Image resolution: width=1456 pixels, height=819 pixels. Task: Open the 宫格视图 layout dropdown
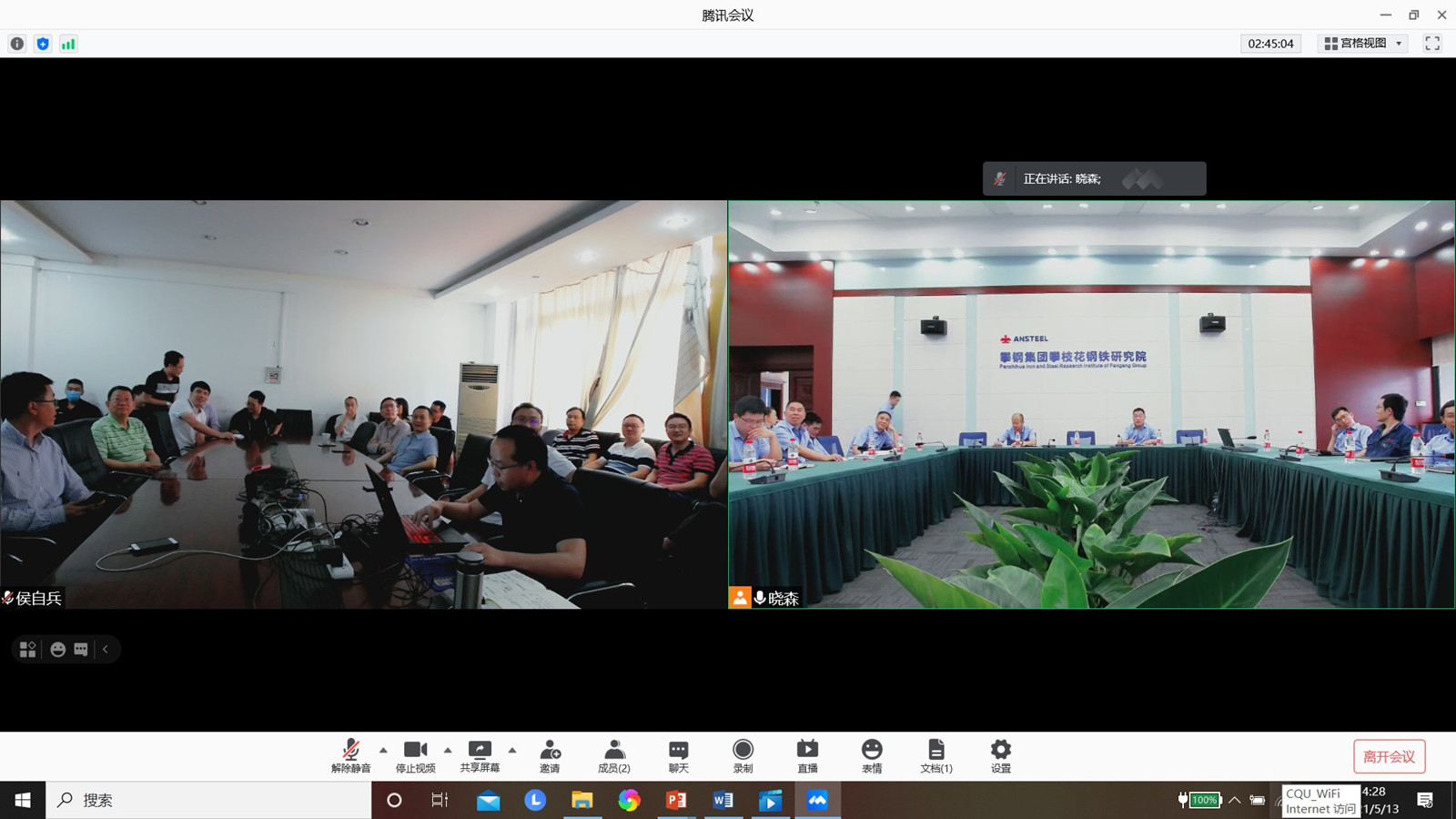tap(1363, 44)
